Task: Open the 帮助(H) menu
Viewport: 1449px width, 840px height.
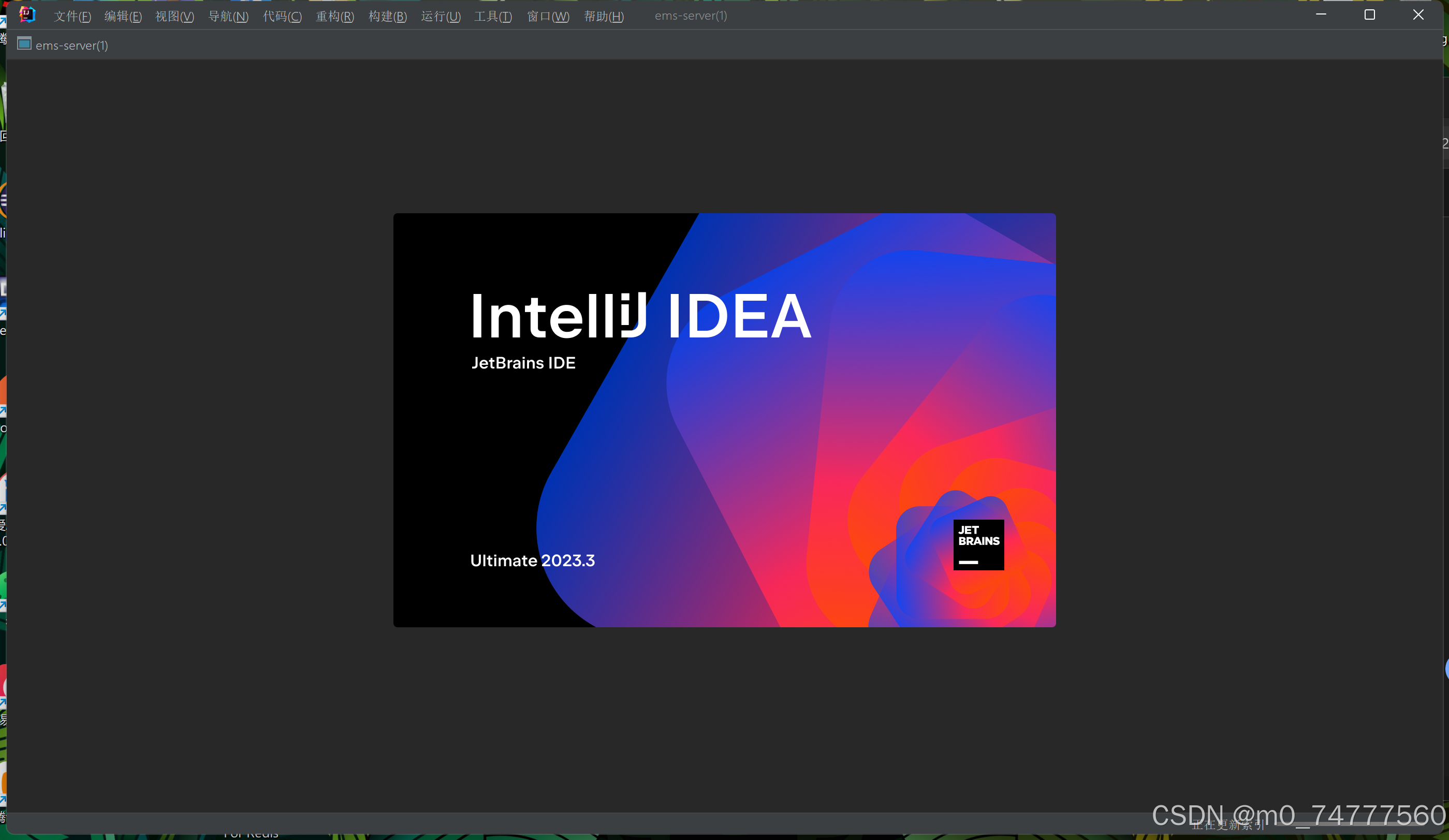Action: (603, 16)
